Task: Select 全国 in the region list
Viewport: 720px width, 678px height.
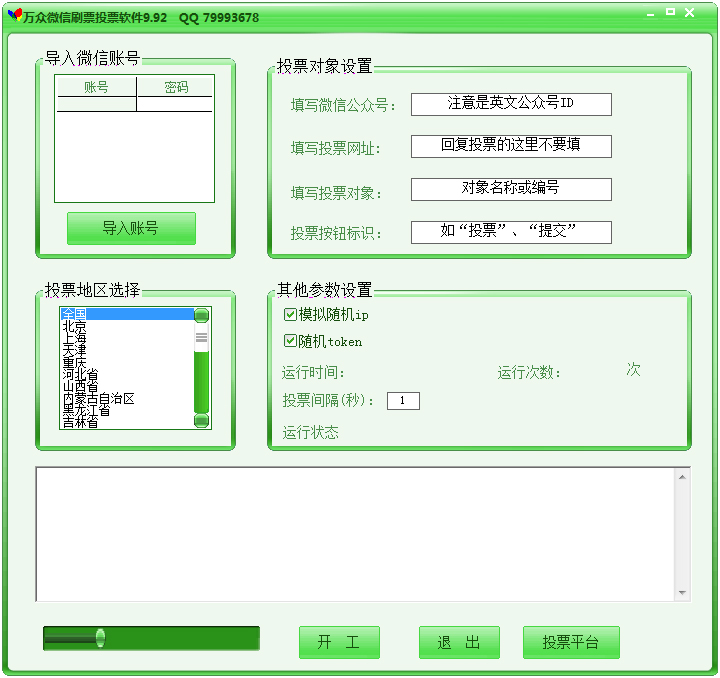Action: coord(127,314)
